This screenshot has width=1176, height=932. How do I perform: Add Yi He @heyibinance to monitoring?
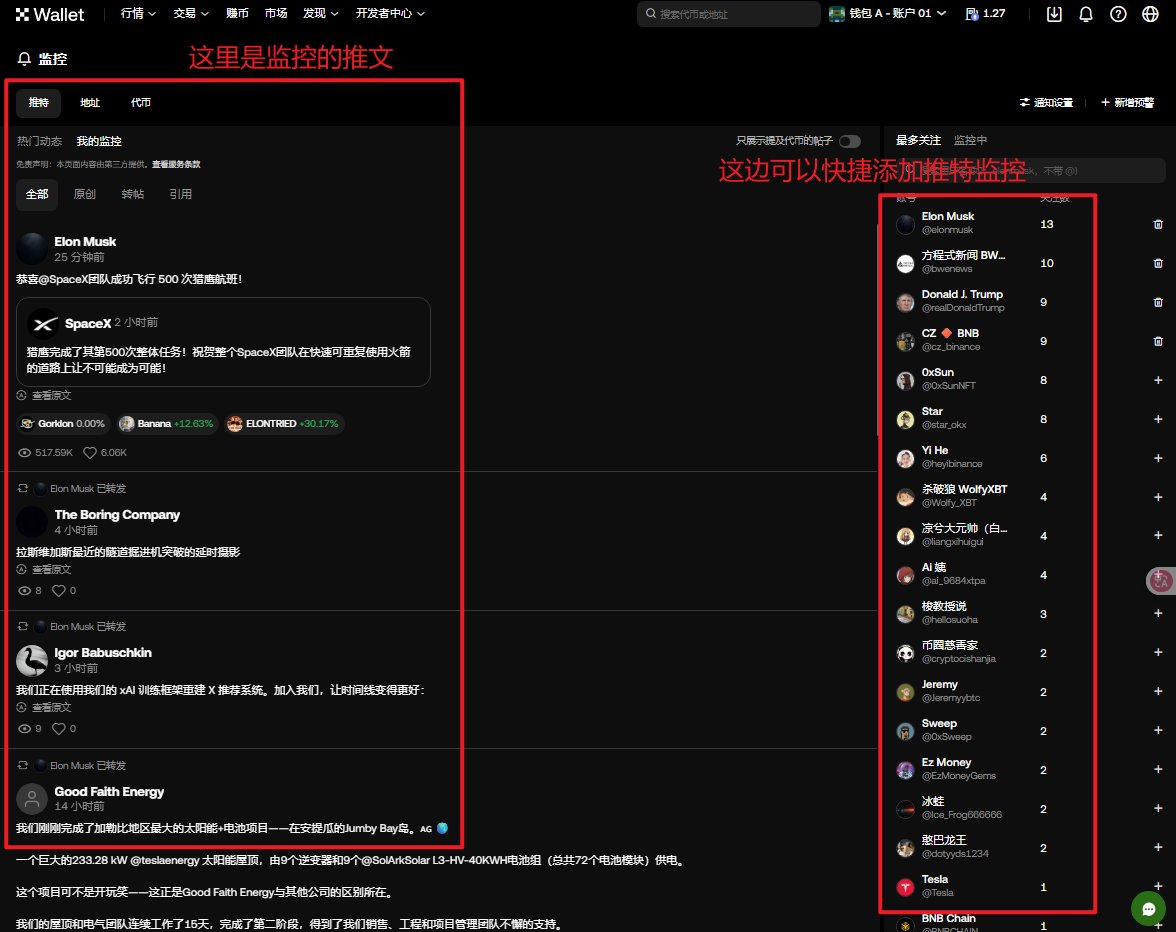(1158, 458)
